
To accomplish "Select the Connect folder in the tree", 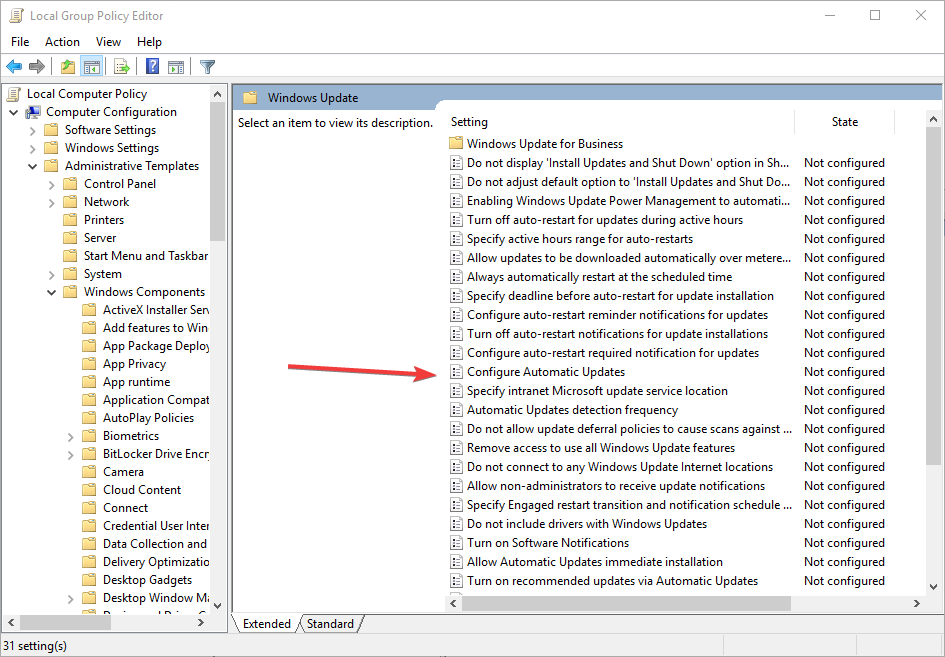I will pos(125,508).
